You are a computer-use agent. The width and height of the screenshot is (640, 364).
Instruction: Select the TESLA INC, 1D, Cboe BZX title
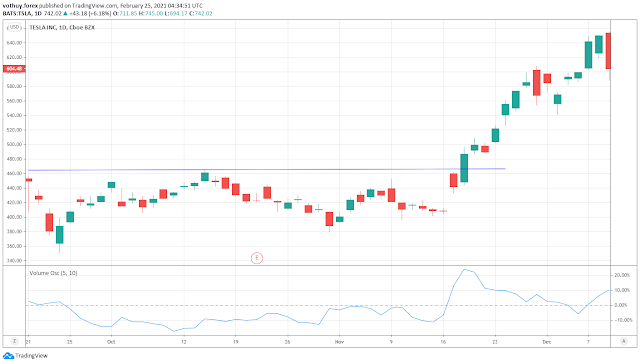click(62, 27)
